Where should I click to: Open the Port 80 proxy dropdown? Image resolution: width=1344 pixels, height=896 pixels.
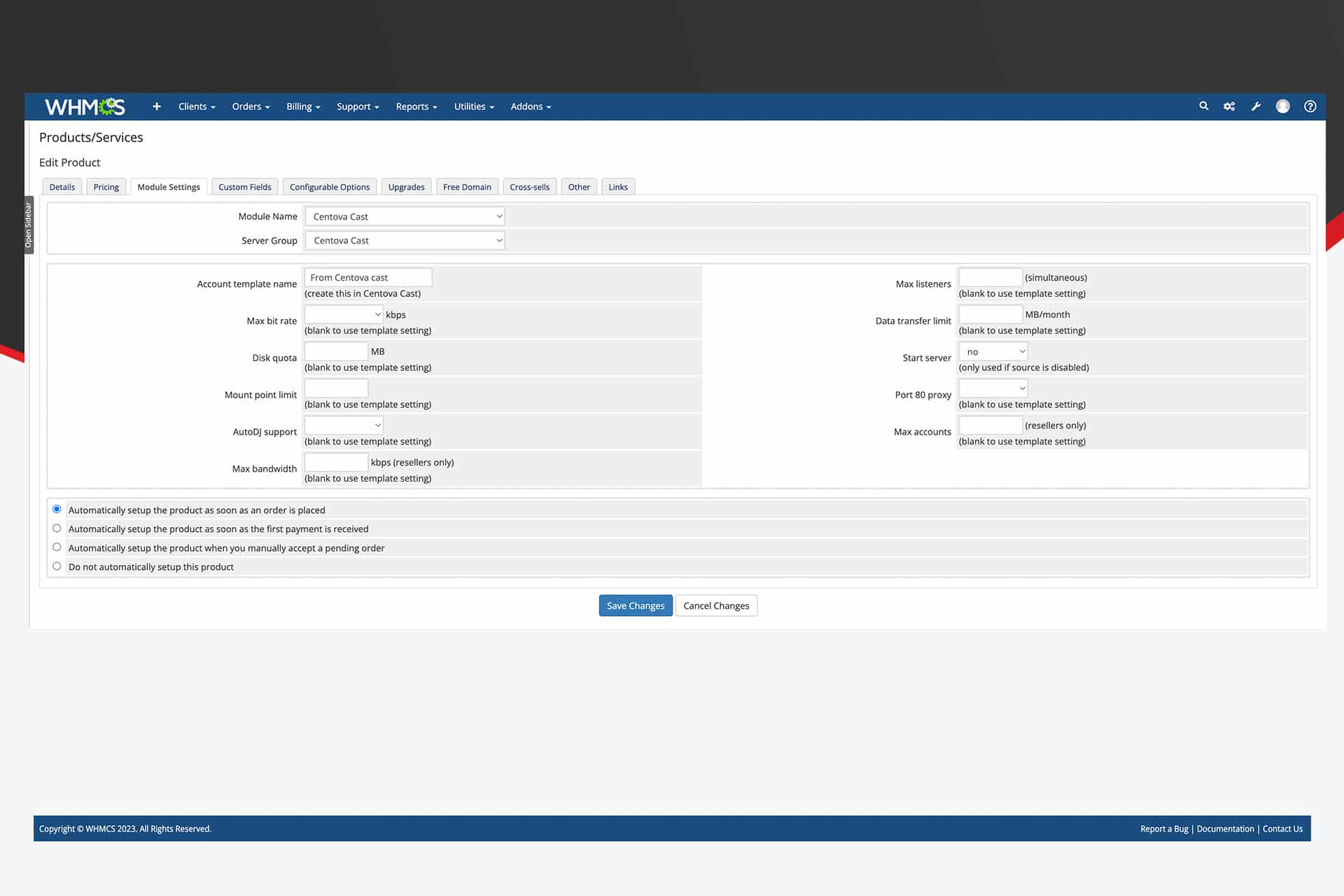(993, 388)
